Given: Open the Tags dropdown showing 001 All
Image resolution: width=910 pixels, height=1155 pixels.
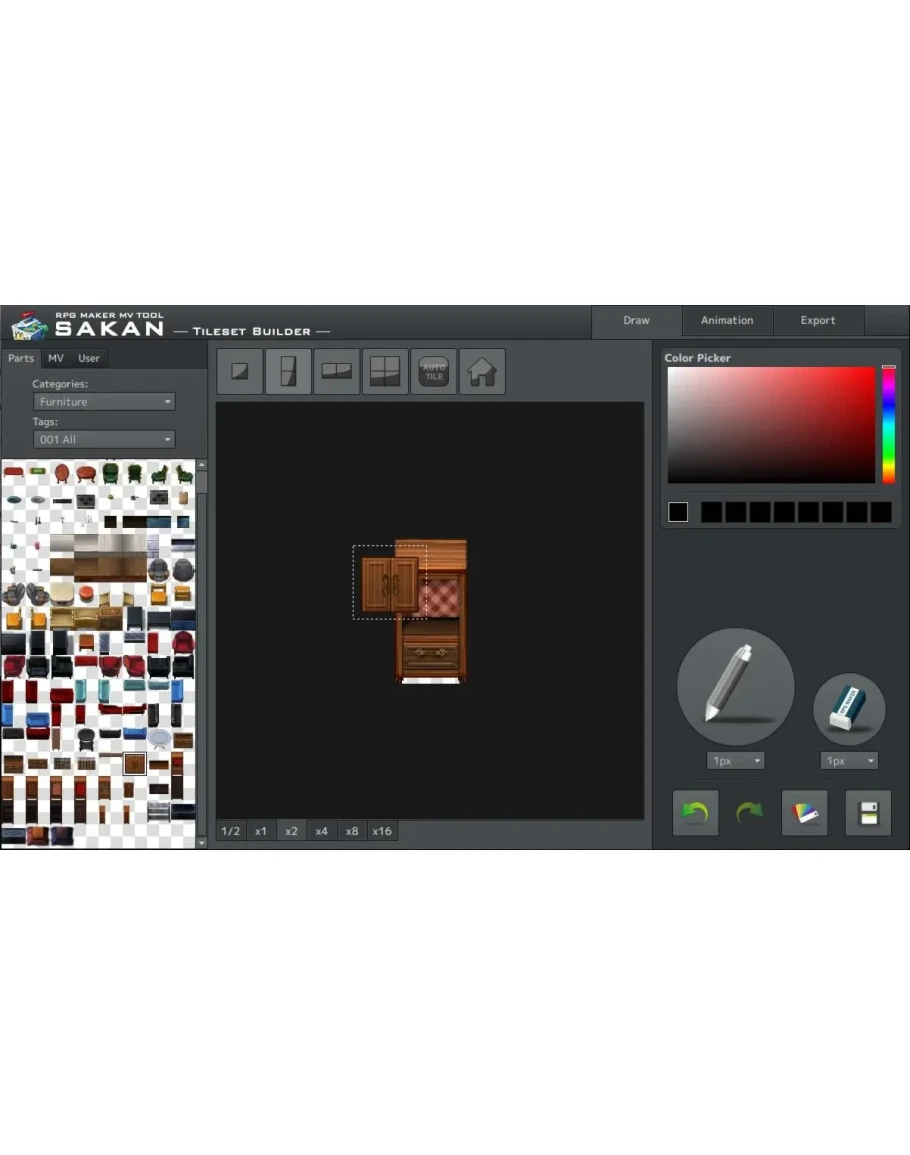Looking at the screenshot, I should (105, 440).
